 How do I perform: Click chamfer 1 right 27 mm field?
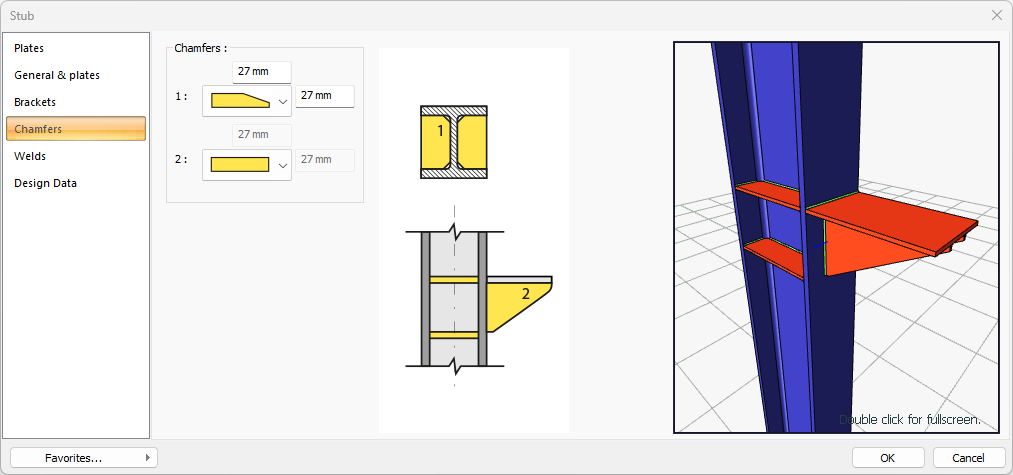tap(325, 96)
